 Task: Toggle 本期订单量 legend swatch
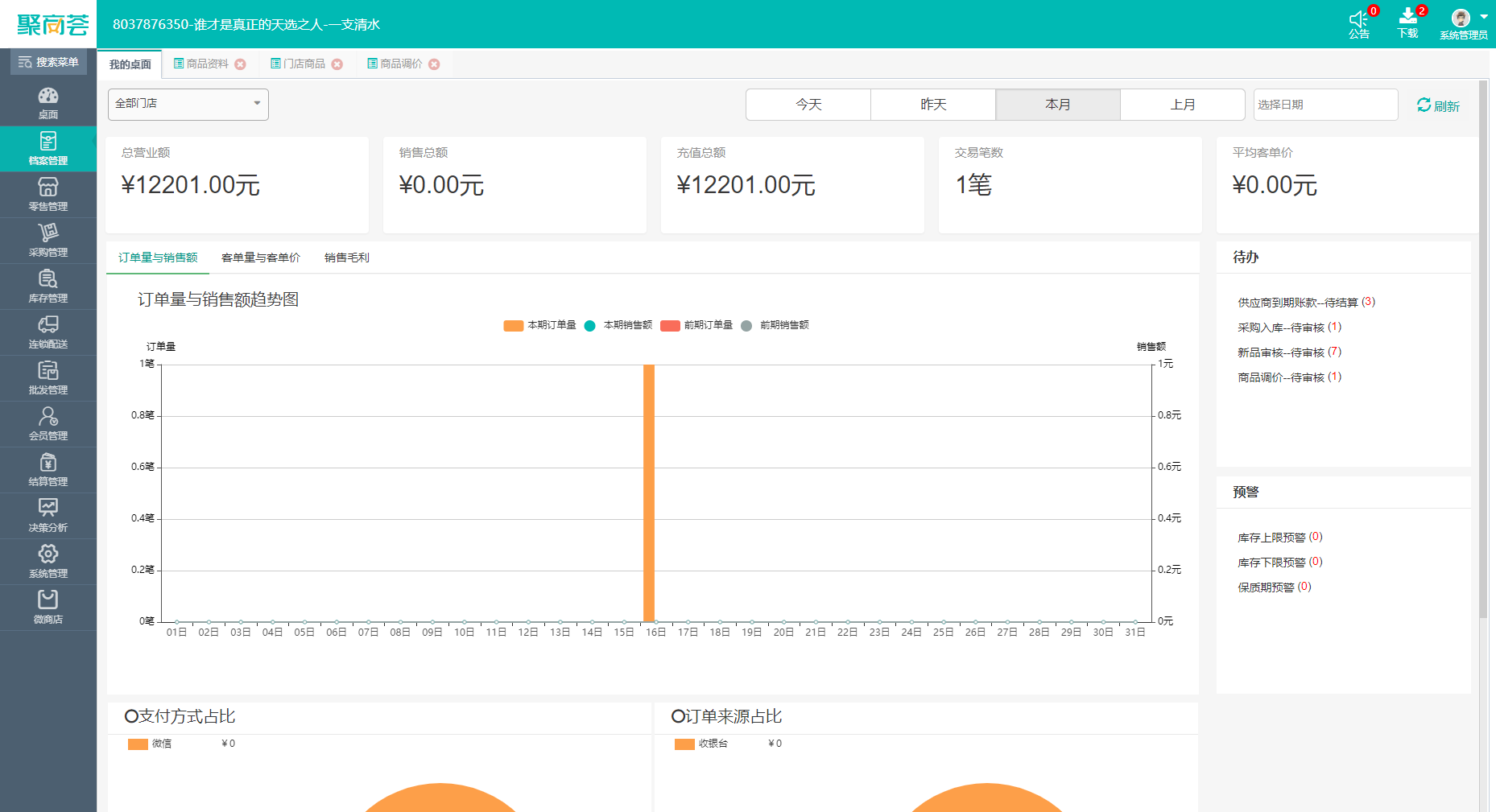pyautogui.click(x=514, y=326)
